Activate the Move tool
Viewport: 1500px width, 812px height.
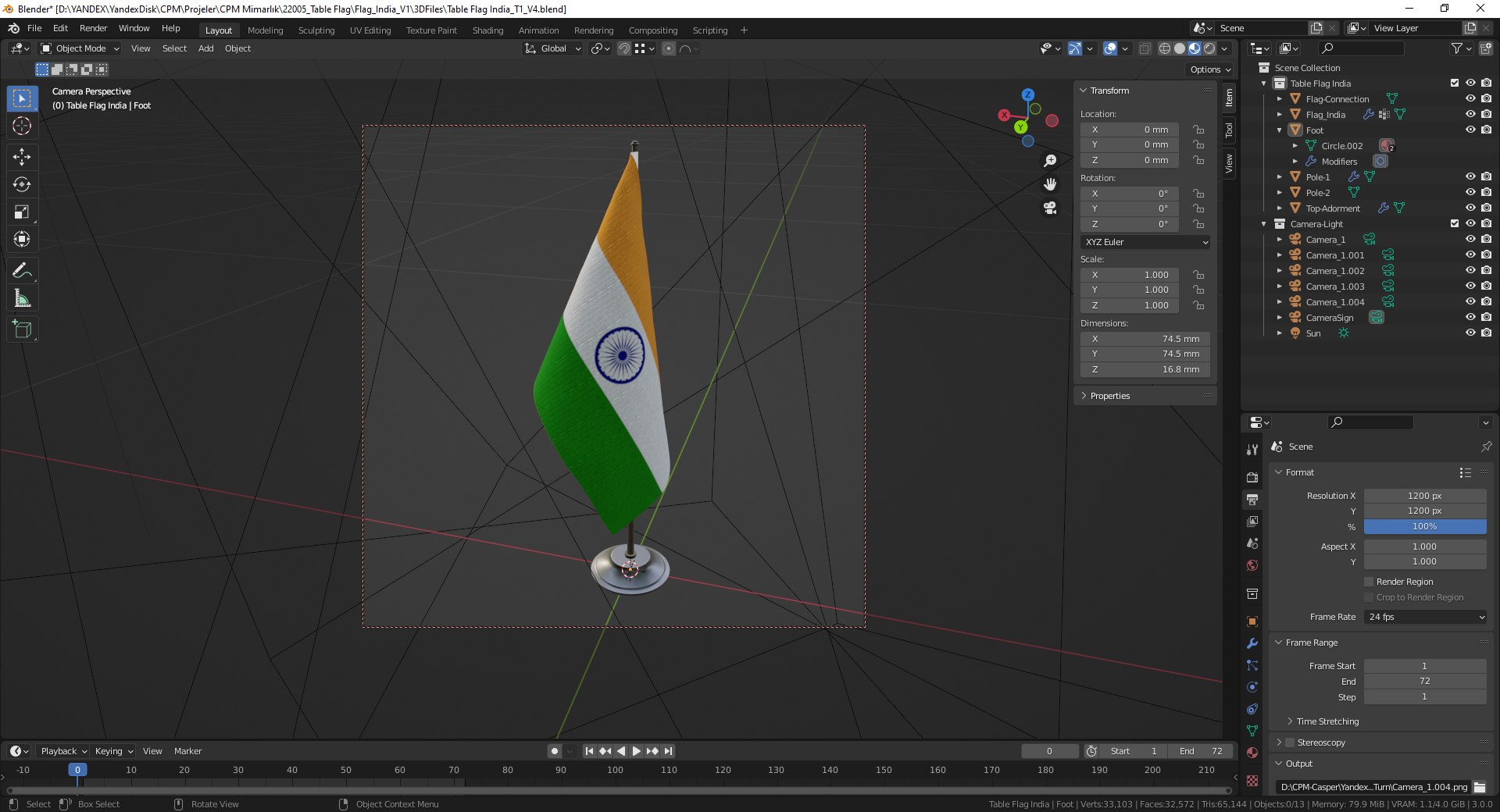click(x=22, y=157)
